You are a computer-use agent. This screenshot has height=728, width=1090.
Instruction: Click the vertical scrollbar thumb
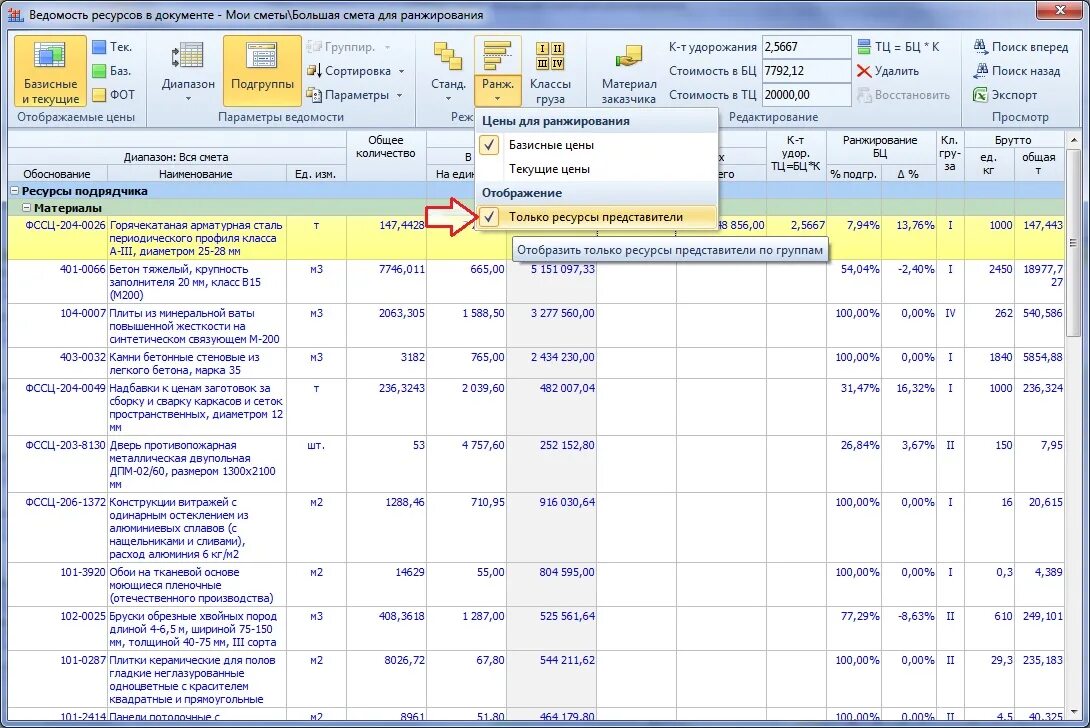click(x=1073, y=243)
